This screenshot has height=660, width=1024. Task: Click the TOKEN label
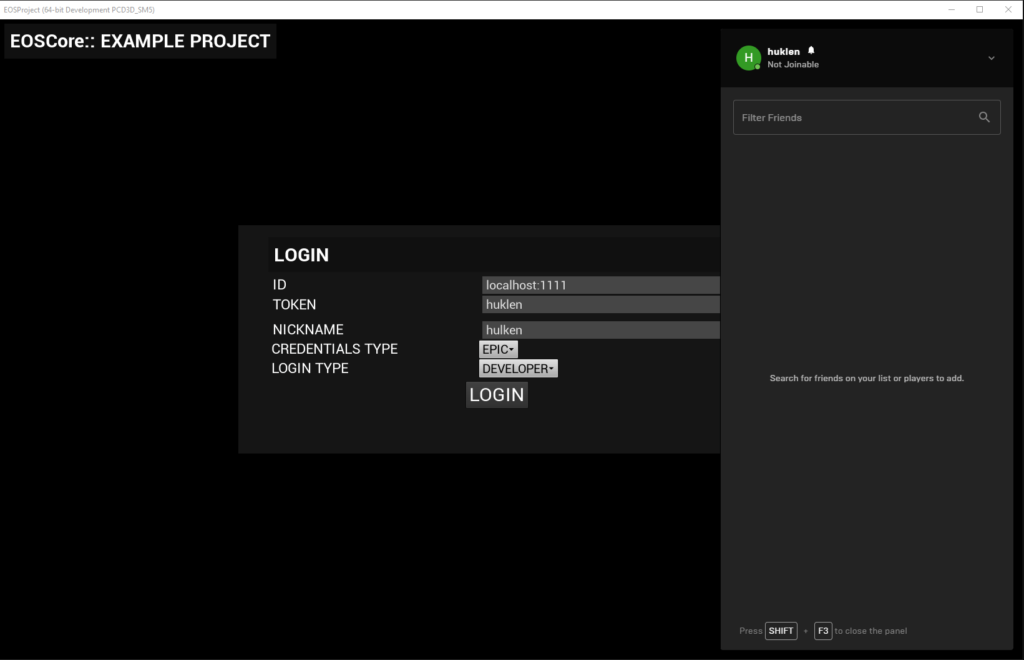point(295,304)
